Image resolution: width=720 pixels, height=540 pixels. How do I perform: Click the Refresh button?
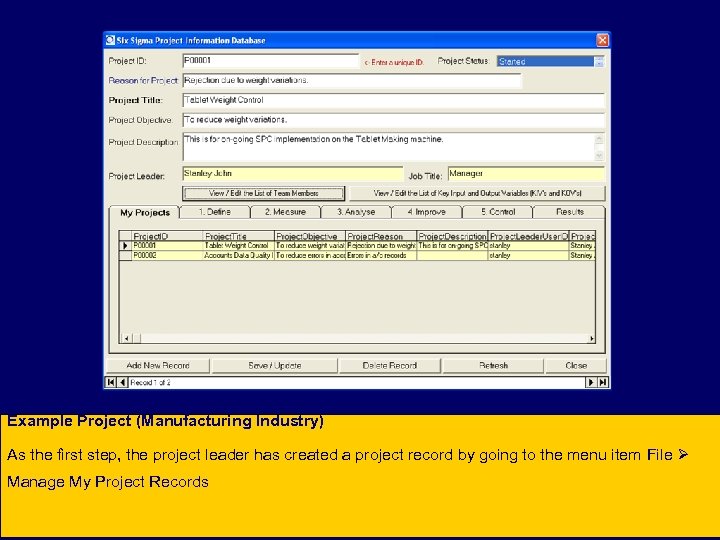pyautogui.click(x=494, y=366)
